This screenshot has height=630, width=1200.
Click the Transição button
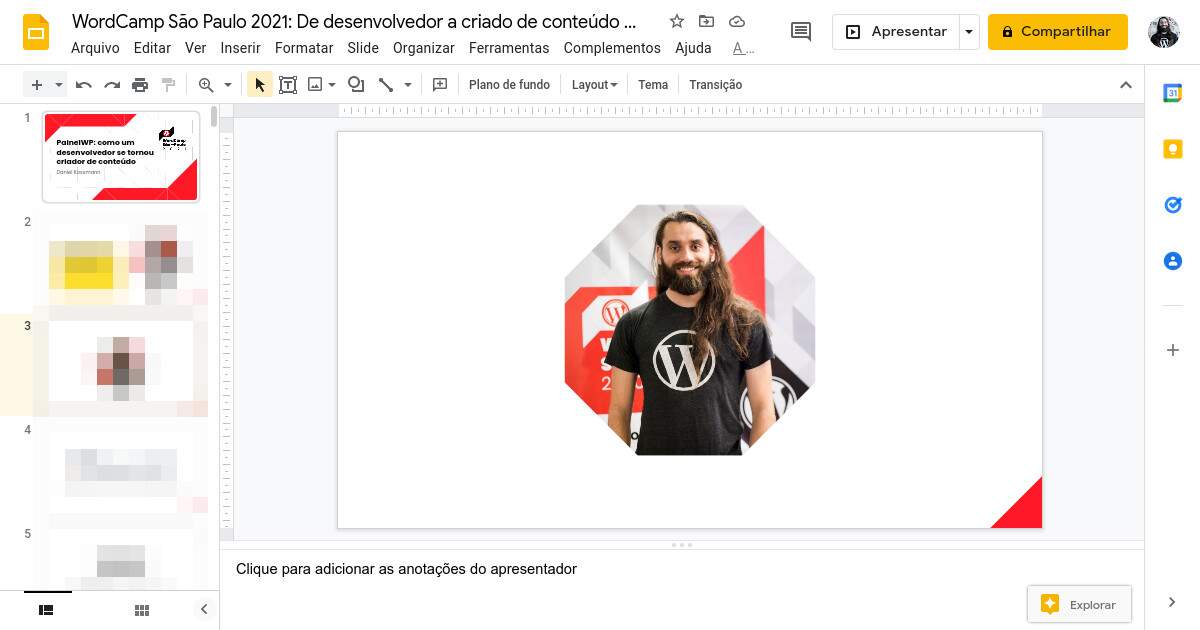(716, 85)
